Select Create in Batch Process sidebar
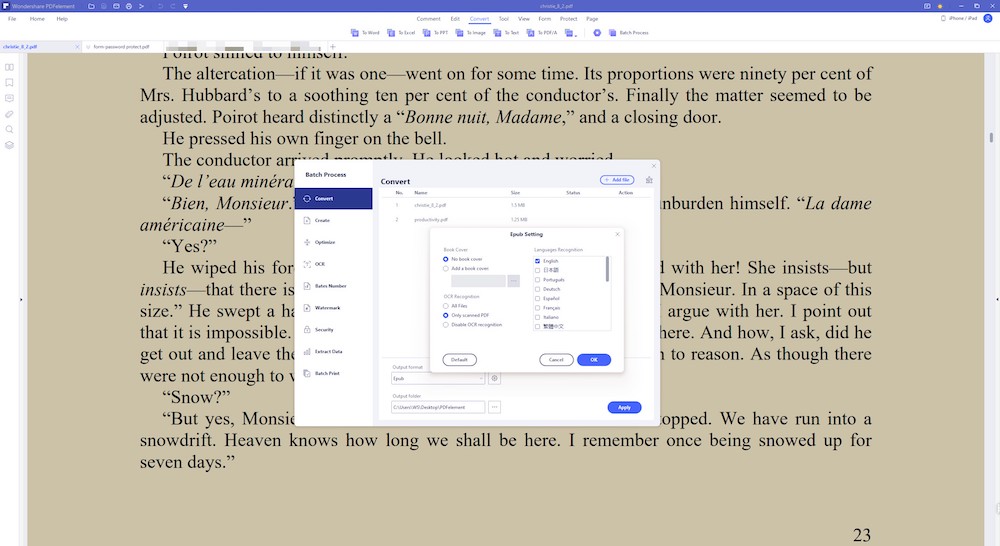The height and width of the screenshot is (546, 1000). click(334, 220)
